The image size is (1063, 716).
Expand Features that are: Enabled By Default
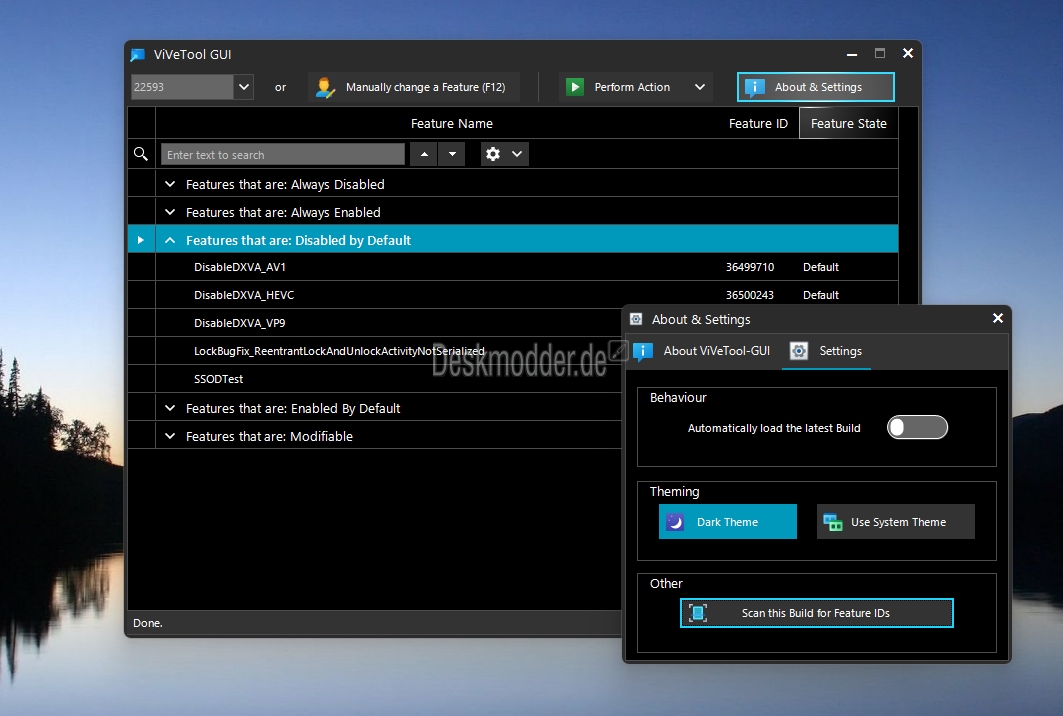click(170, 408)
